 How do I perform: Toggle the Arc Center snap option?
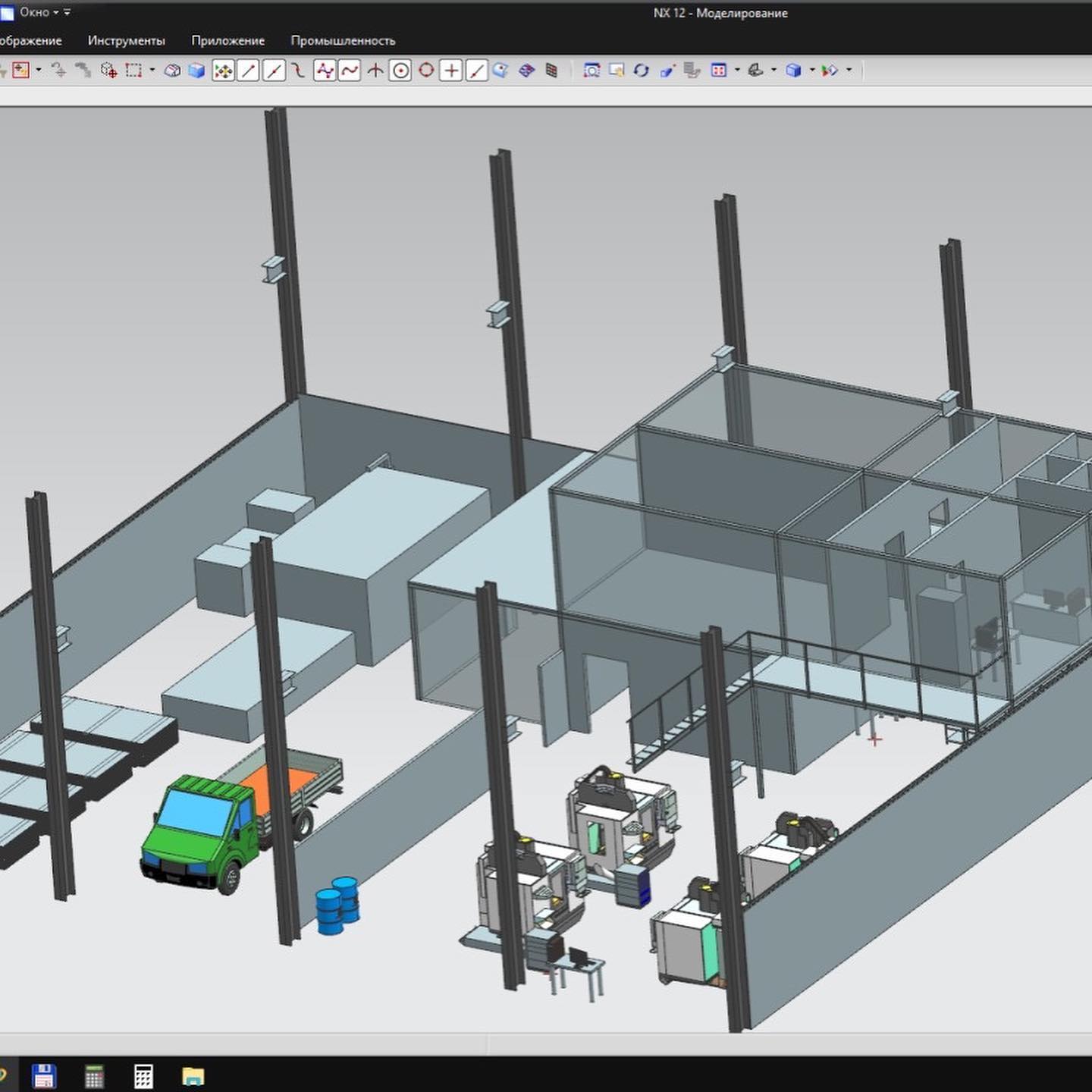[400, 71]
